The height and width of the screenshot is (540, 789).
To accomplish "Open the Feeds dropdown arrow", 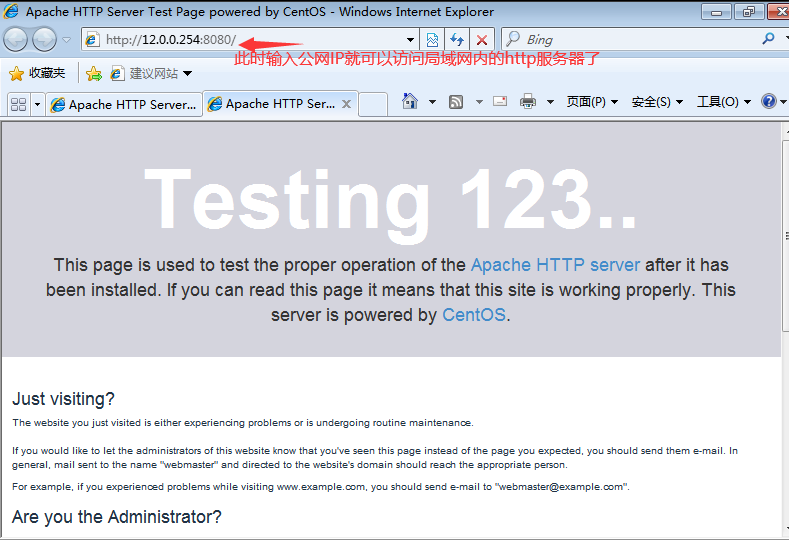I will click(479, 102).
